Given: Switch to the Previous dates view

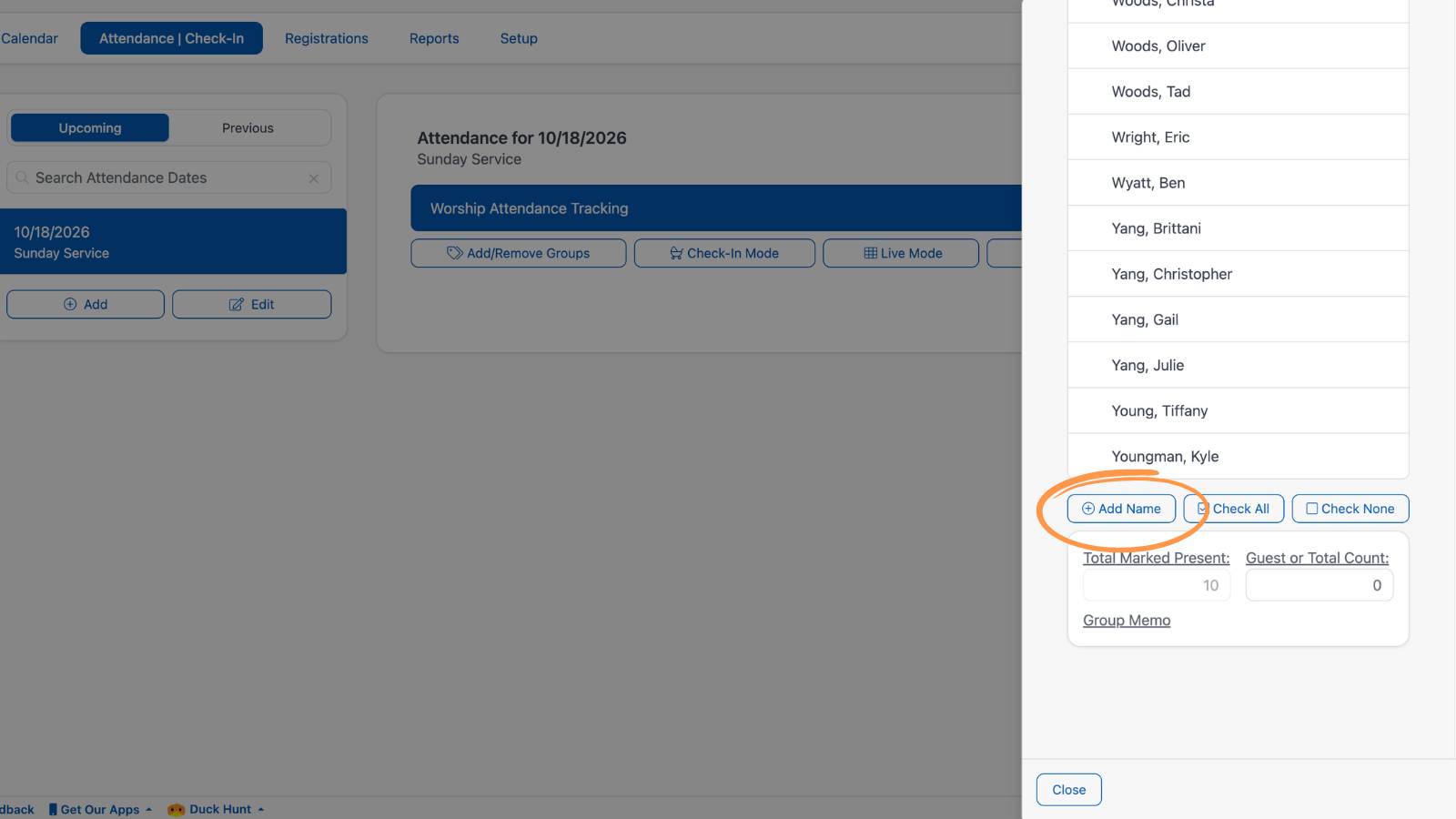Looking at the screenshot, I should coord(248,127).
